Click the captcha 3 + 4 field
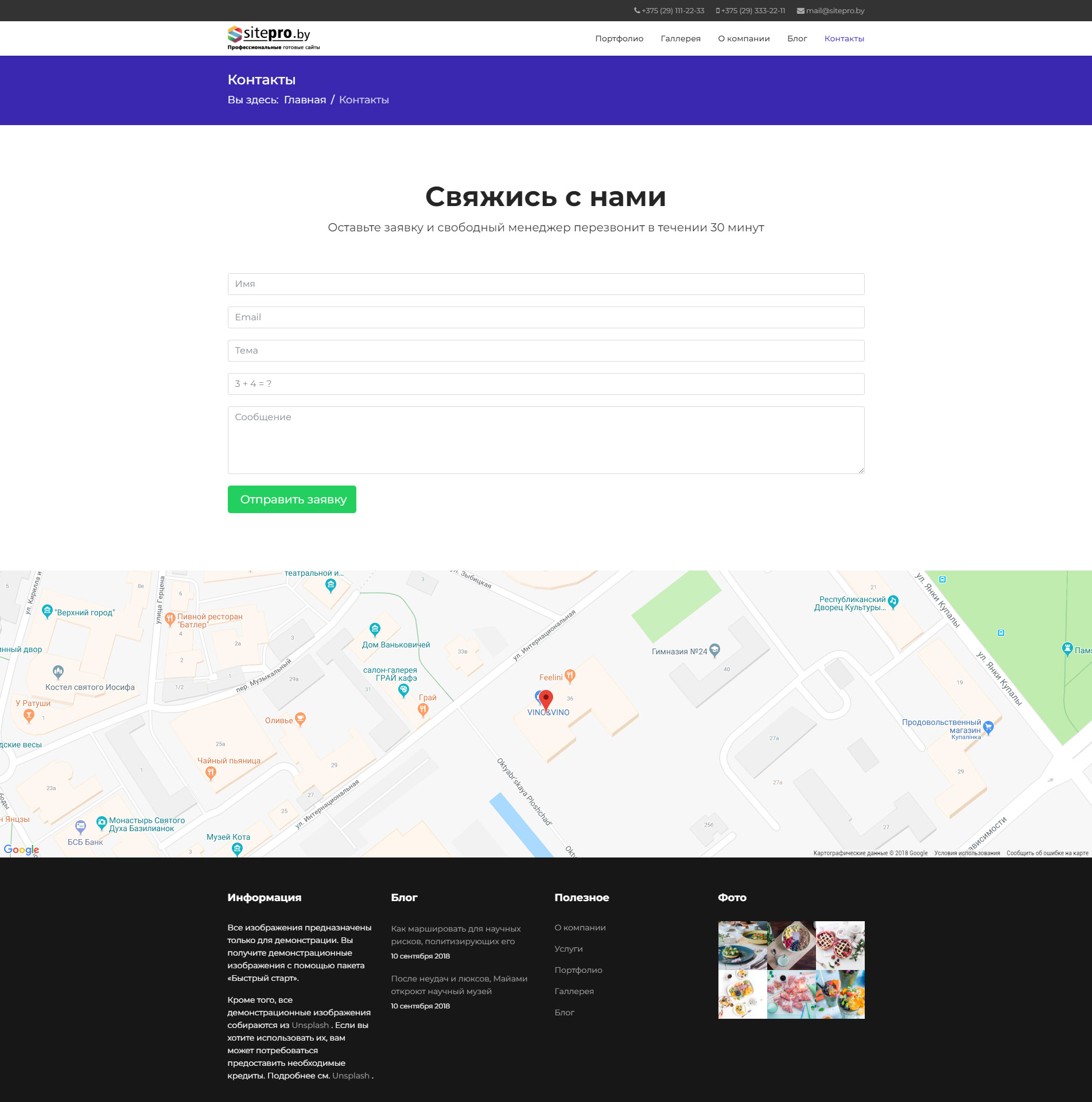The image size is (1092, 1102). 546,384
